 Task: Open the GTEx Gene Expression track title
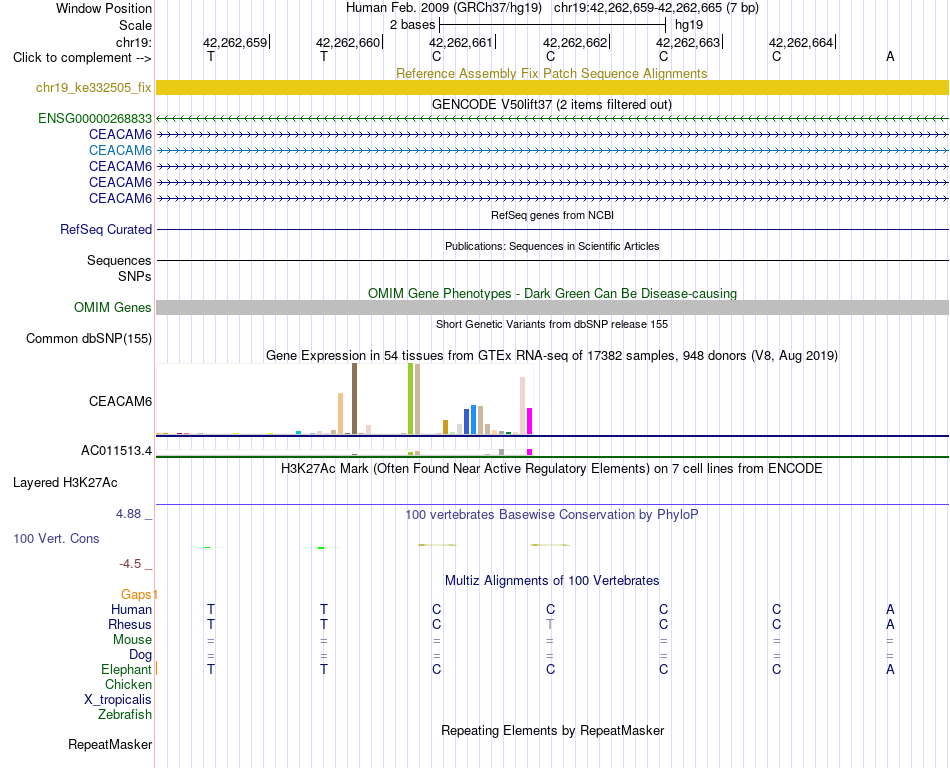point(552,356)
